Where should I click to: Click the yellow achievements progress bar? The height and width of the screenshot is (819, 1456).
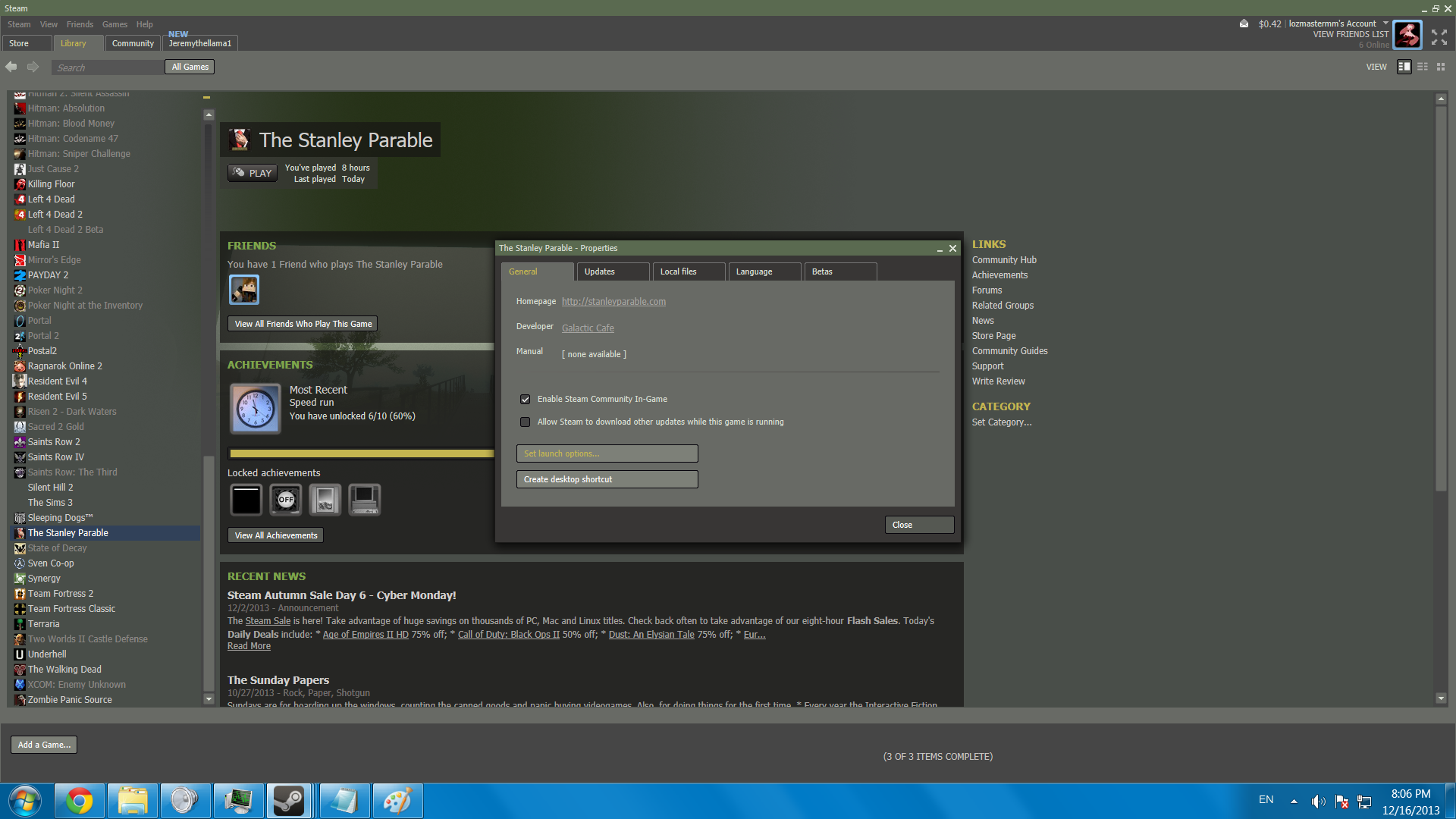click(x=361, y=453)
